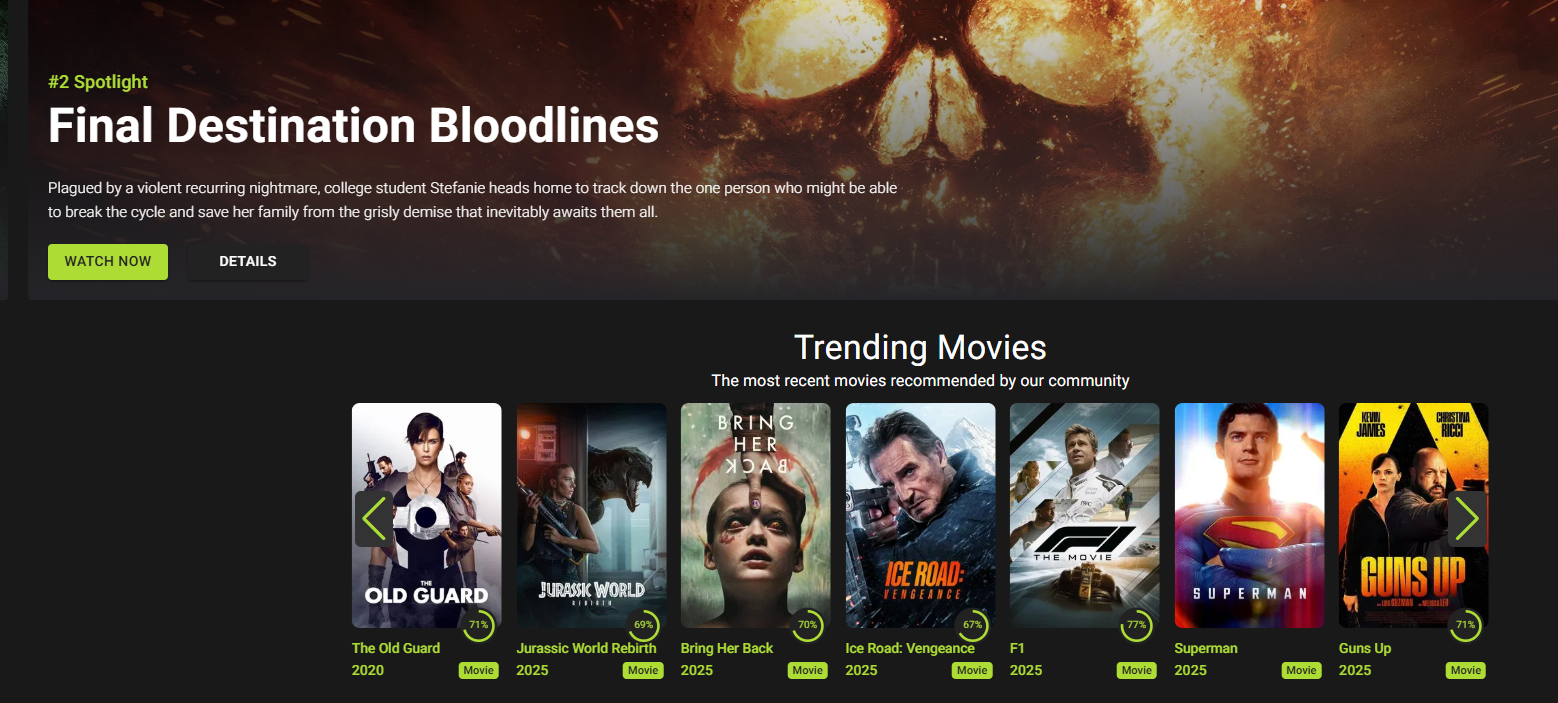Click the WATCH NOW button
This screenshot has width=1558, height=703.
108,261
